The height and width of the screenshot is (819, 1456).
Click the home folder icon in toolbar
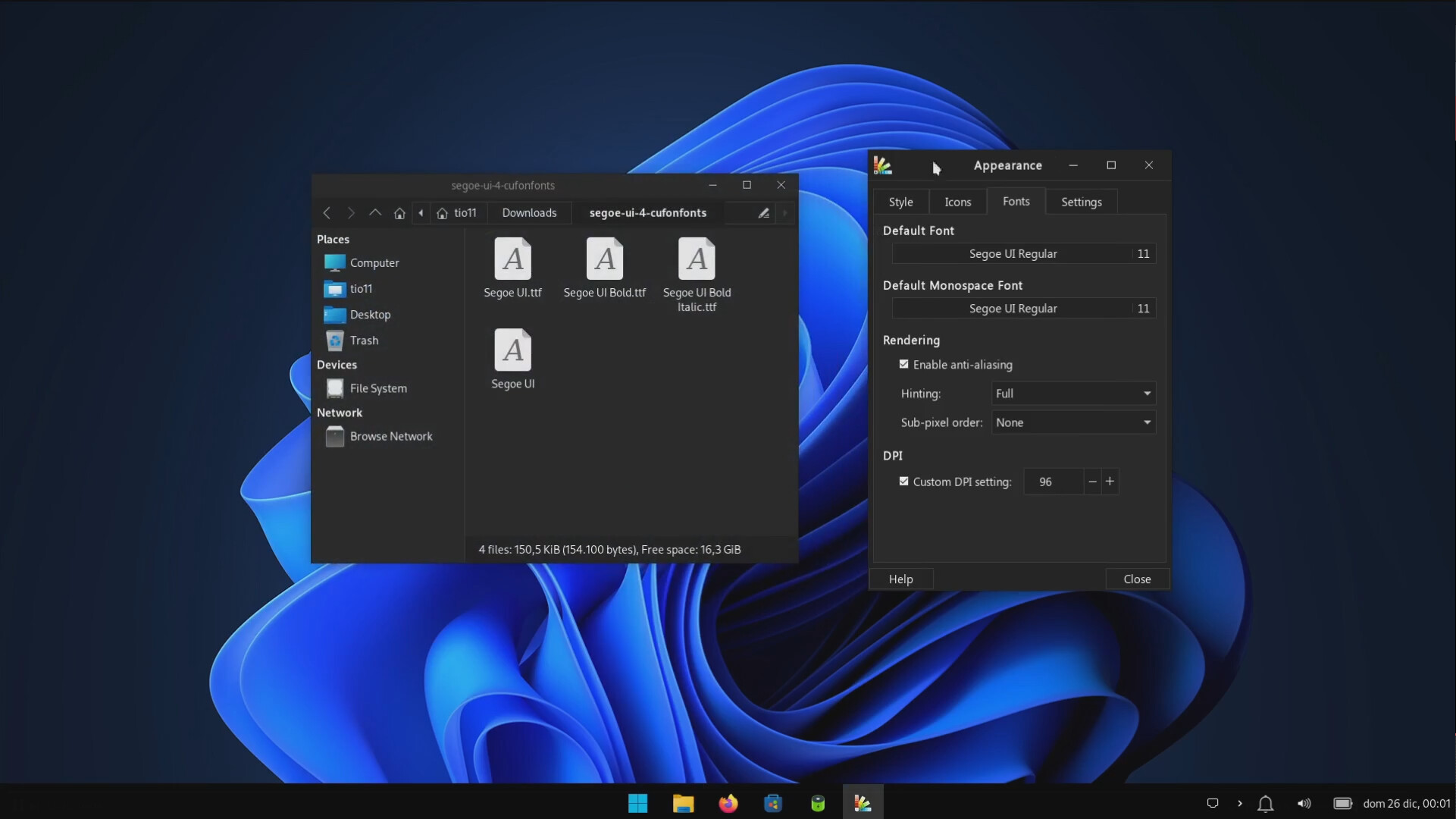399,213
